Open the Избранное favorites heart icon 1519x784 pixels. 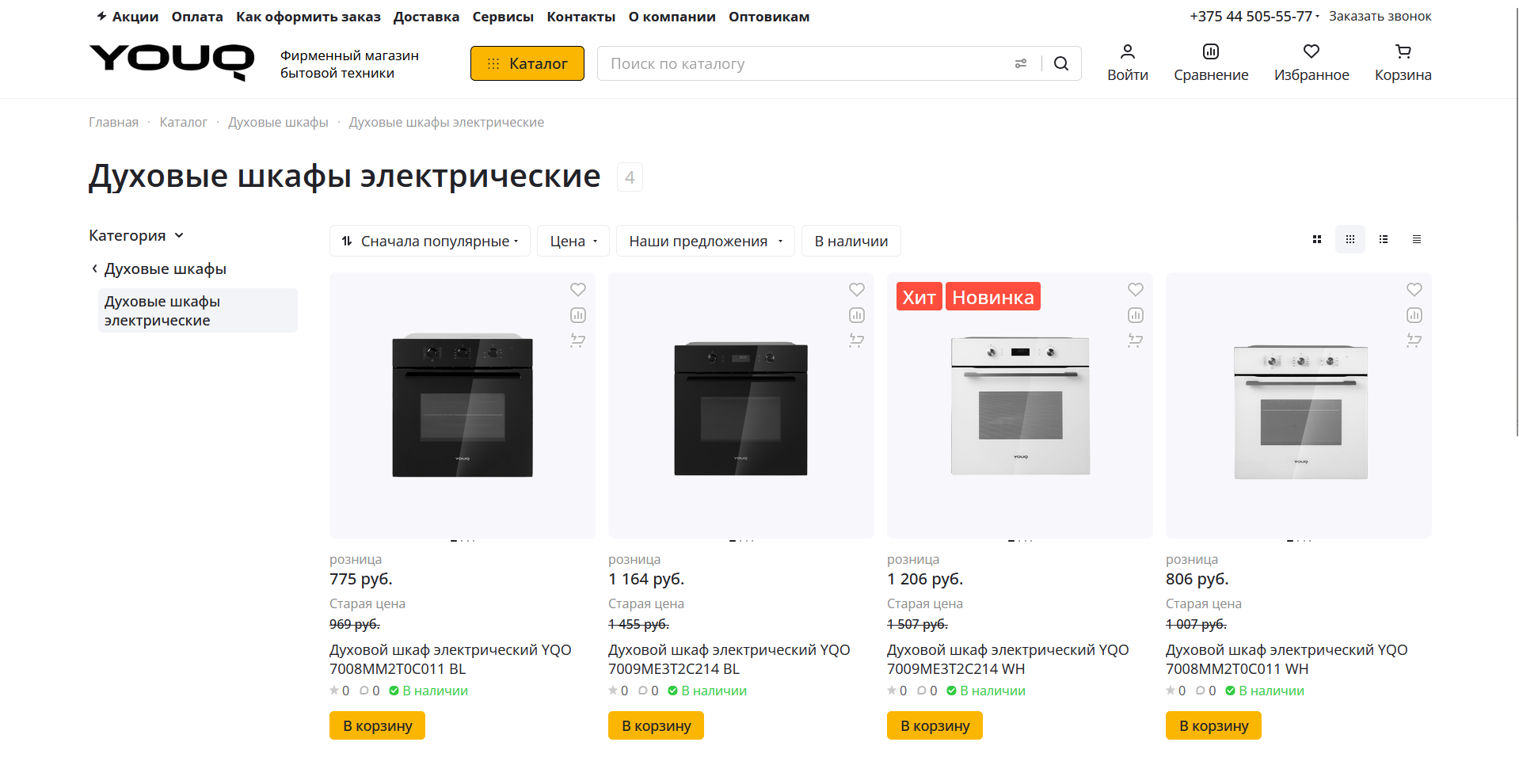(x=1311, y=52)
